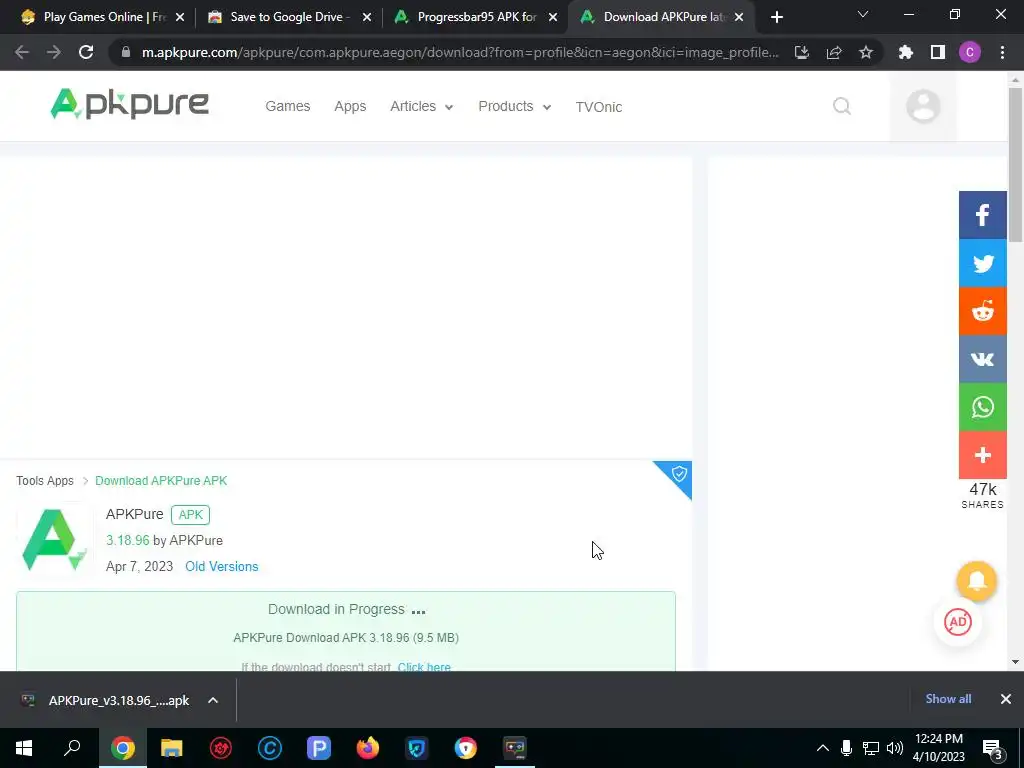1024x768 pixels.
Task: Click the install app icon in address bar
Action: pyautogui.click(x=802, y=52)
